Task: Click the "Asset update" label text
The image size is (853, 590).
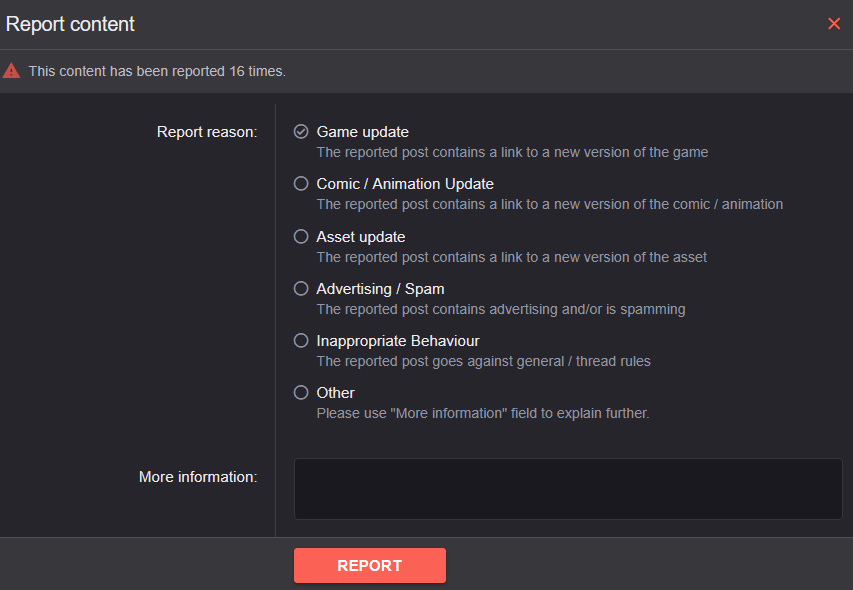Action: 361,237
